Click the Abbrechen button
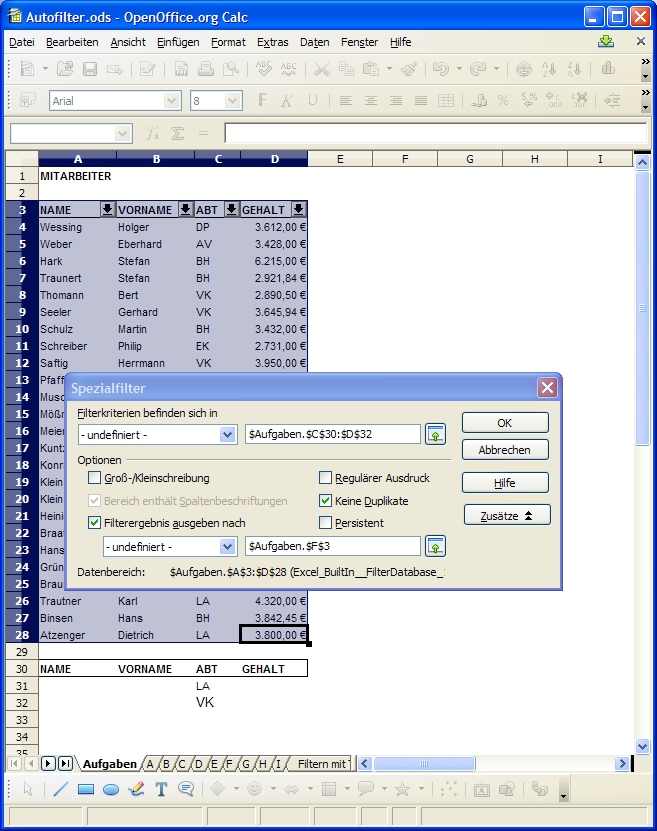The height and width of the screenshot is (831, 657). [504, 450]
